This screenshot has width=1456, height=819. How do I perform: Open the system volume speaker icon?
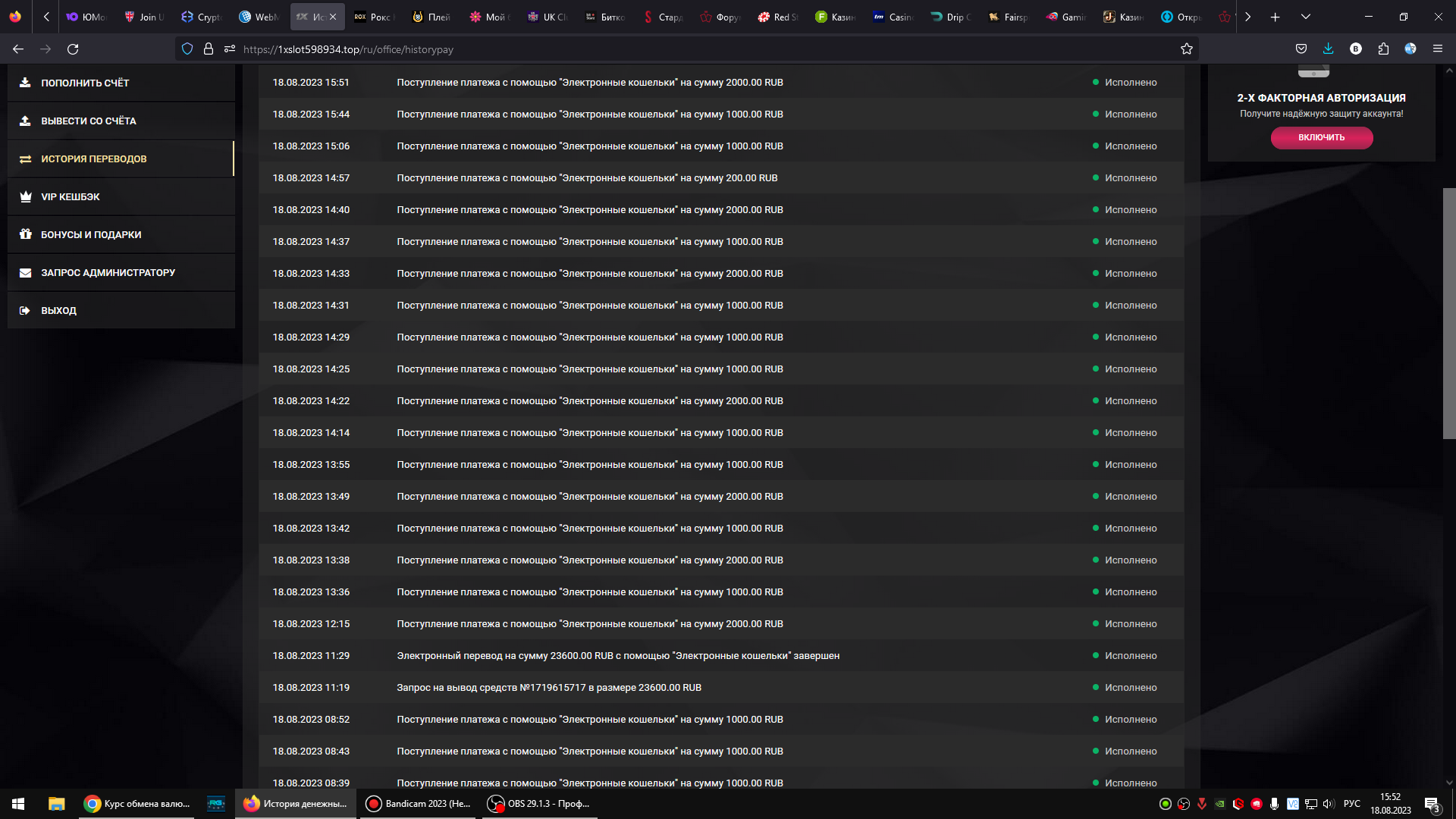coord(1328,804)
